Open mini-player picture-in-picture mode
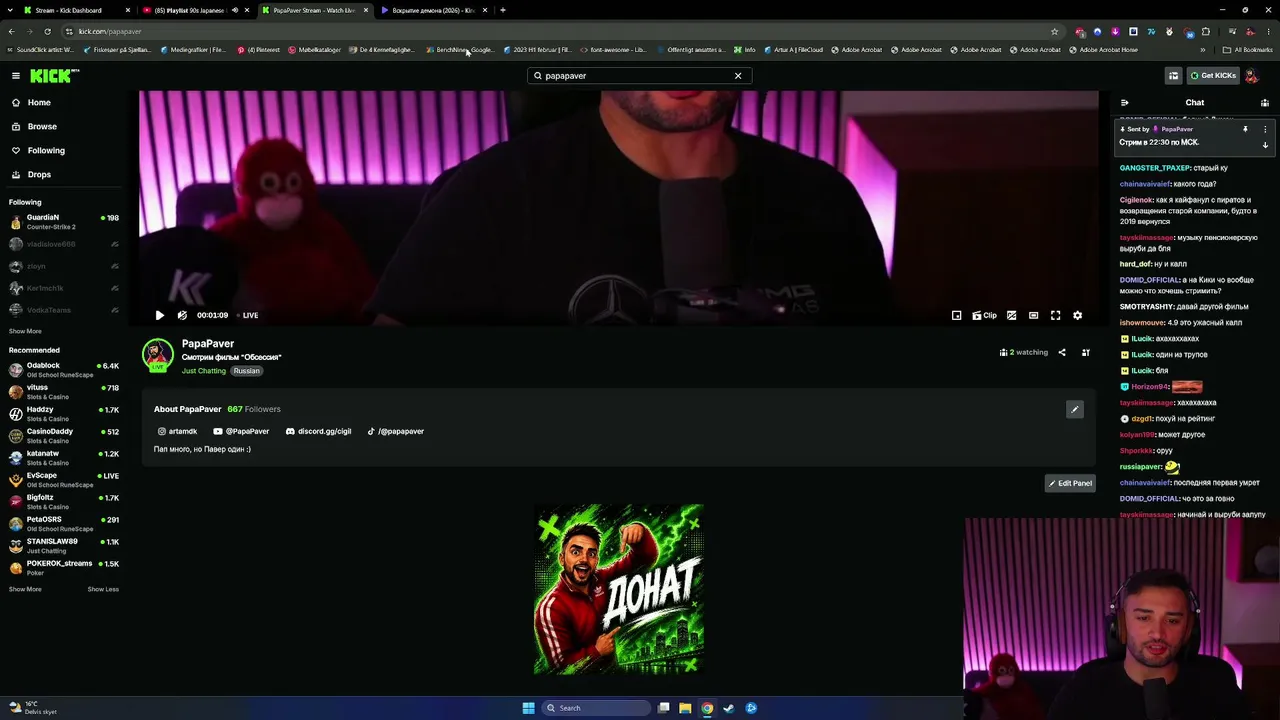Screen dimensions: 1280x720 pos(956,315)
